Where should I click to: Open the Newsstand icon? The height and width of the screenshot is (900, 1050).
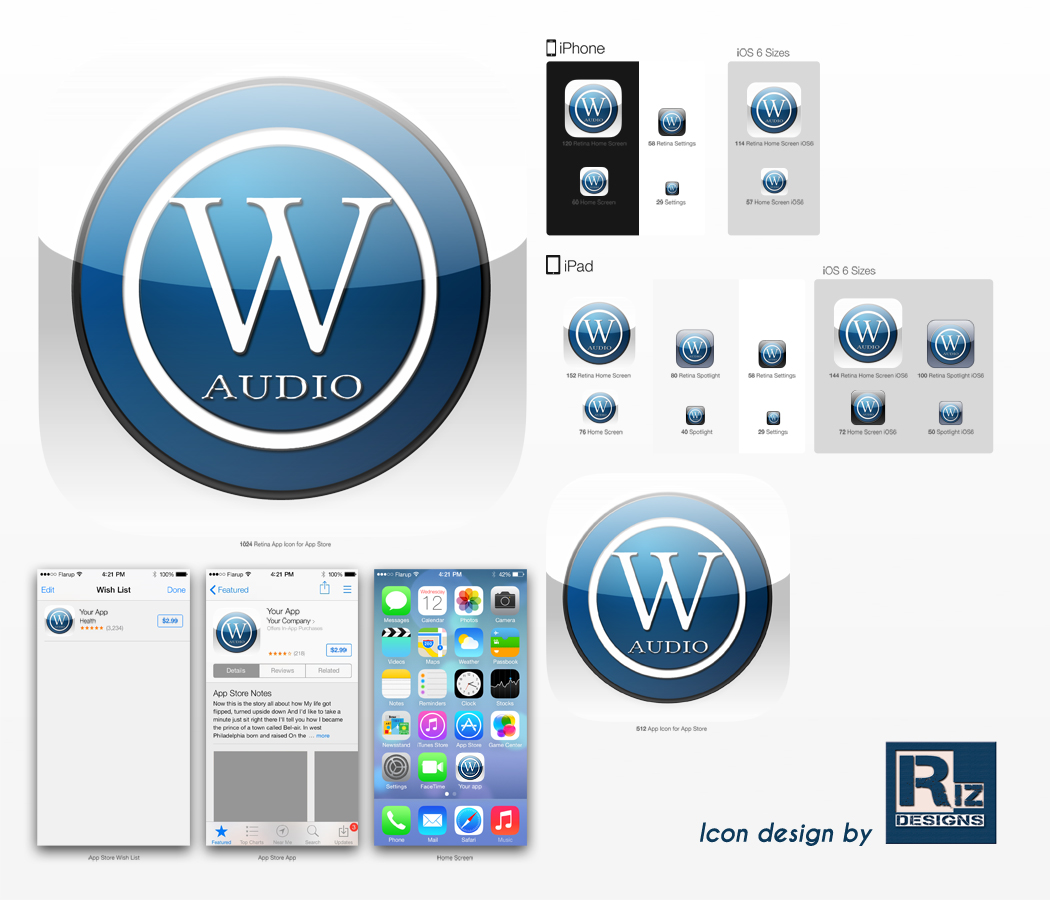pos(395,727)
